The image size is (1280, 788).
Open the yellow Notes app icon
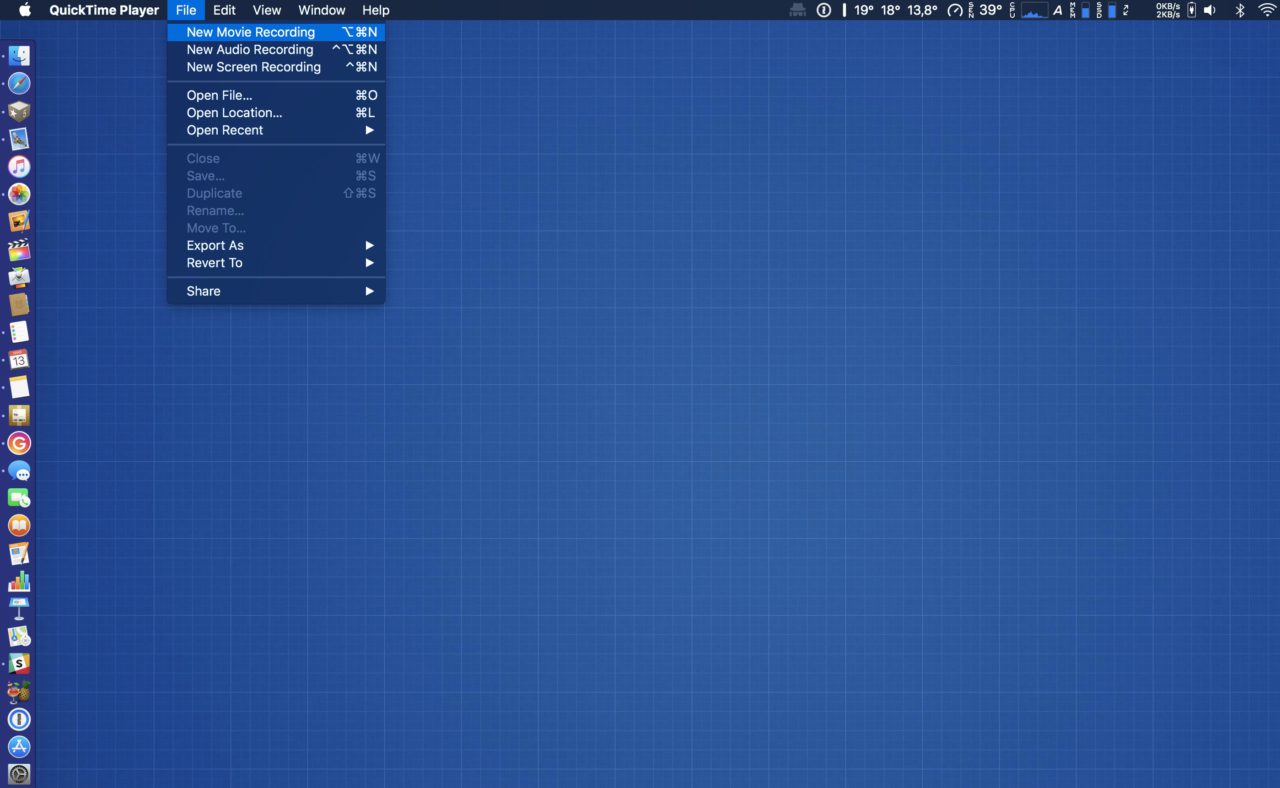tap(19, 388)
